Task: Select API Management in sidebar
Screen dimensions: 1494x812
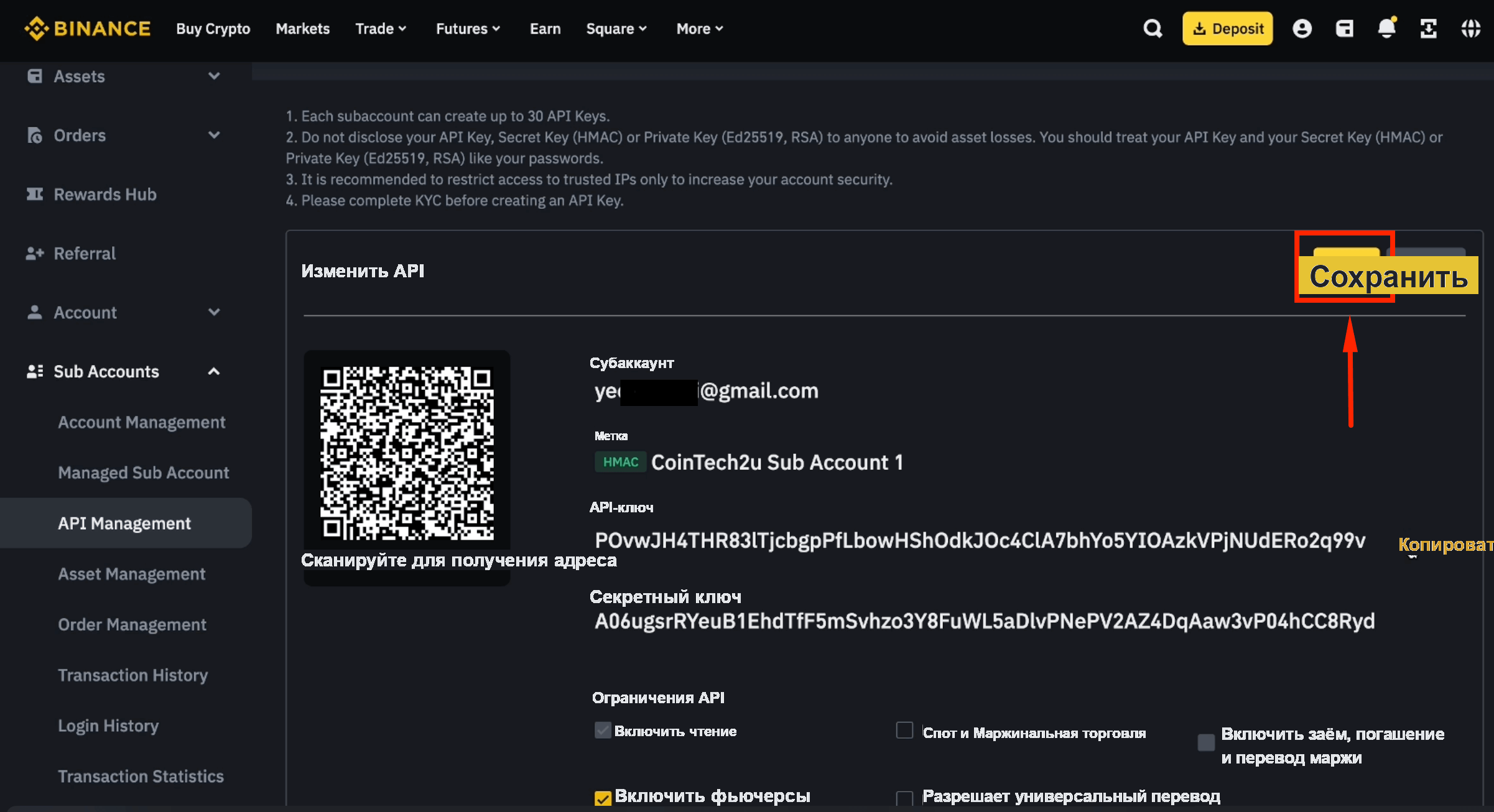Action: click(124, 523)
